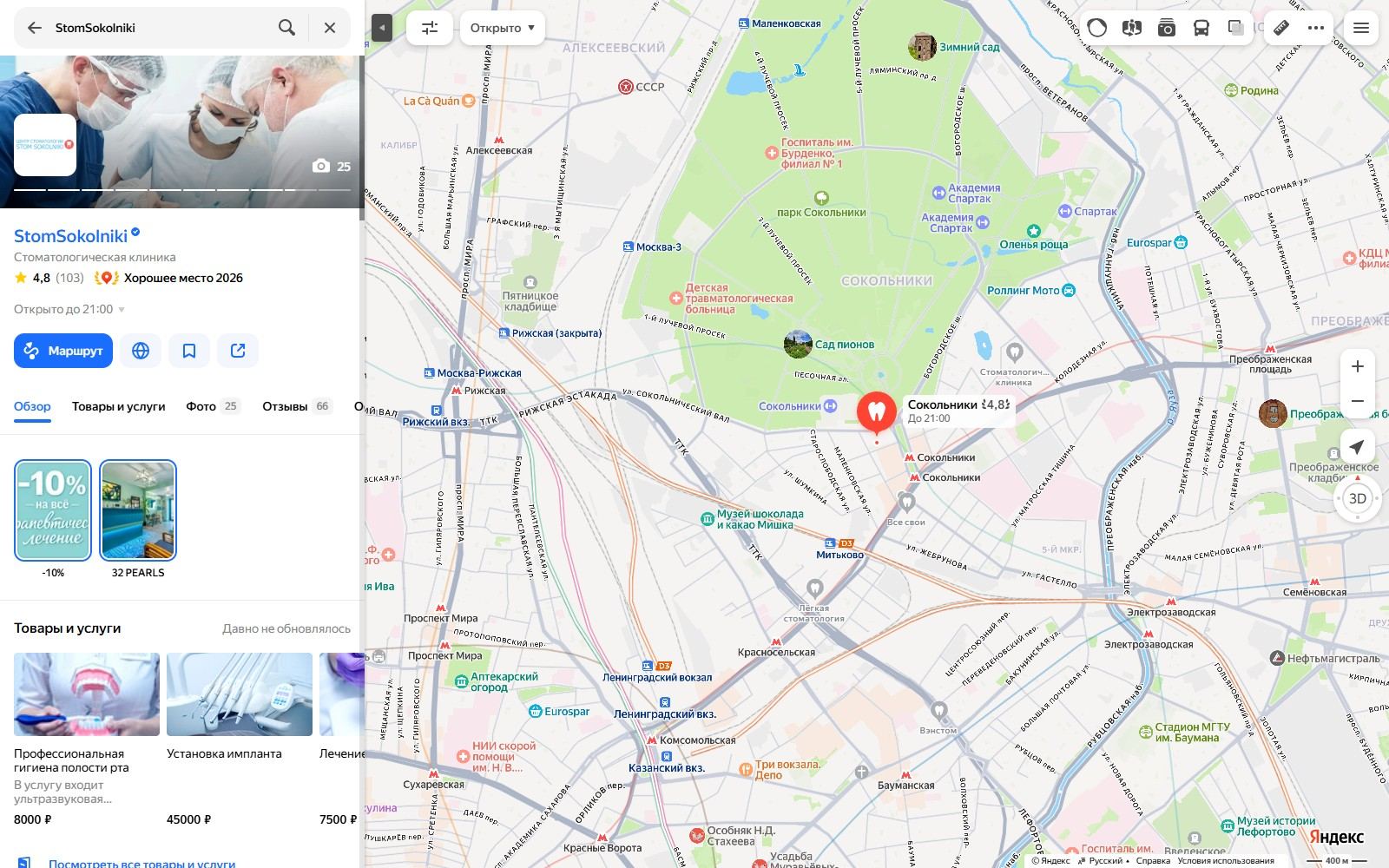Clear the StomSokolniki search query
The image size is (1389, 868).
(330, 28)
